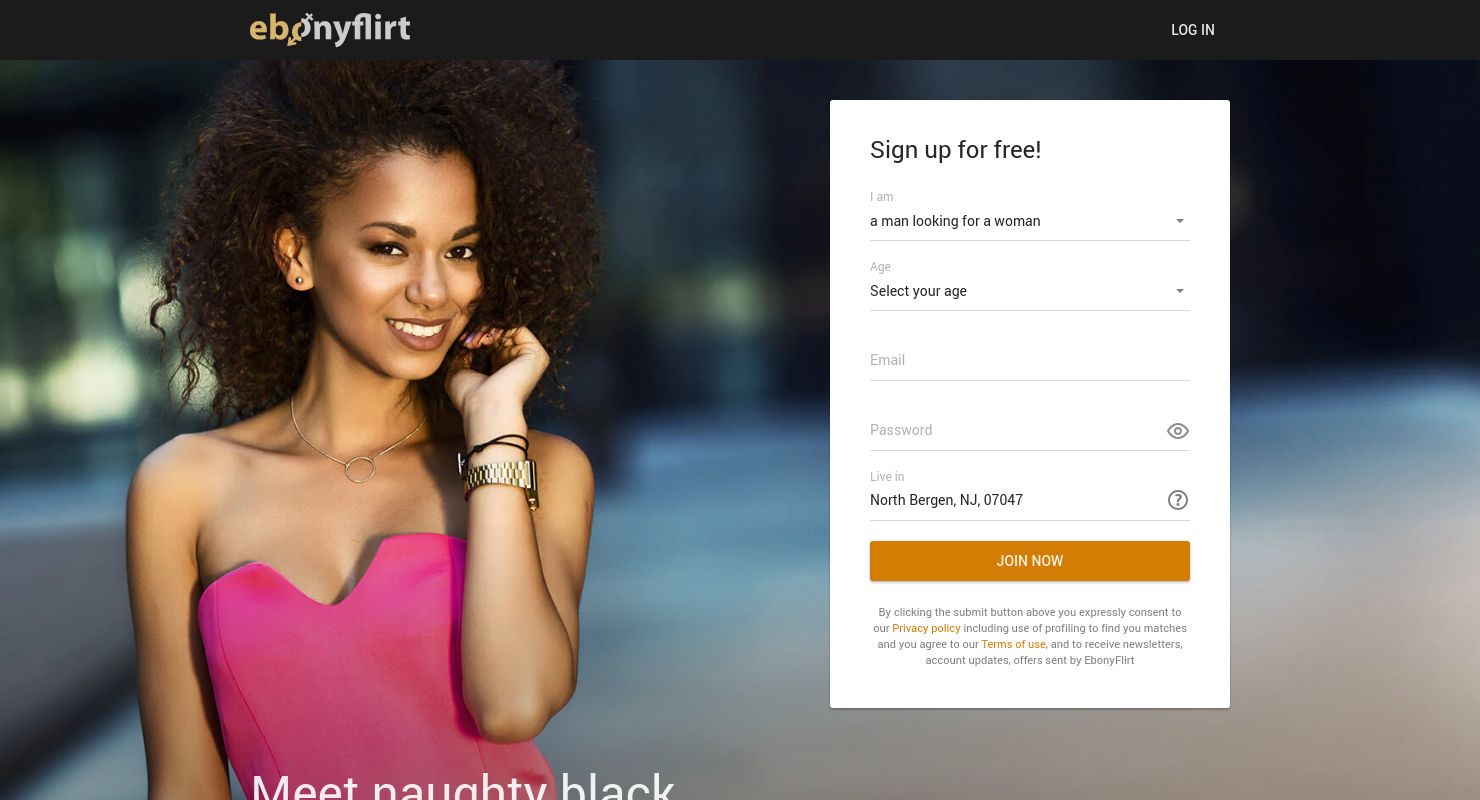
Task: Click the 'Live in' field label
Action: coord(887,477)
